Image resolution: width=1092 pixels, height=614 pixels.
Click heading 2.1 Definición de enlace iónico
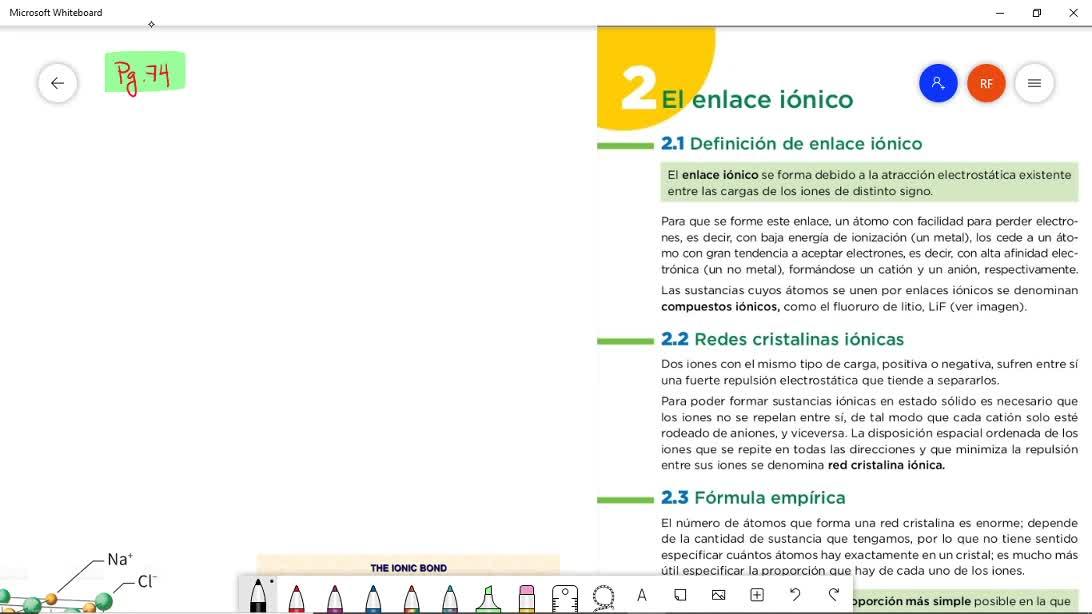[x=792, y=143]
